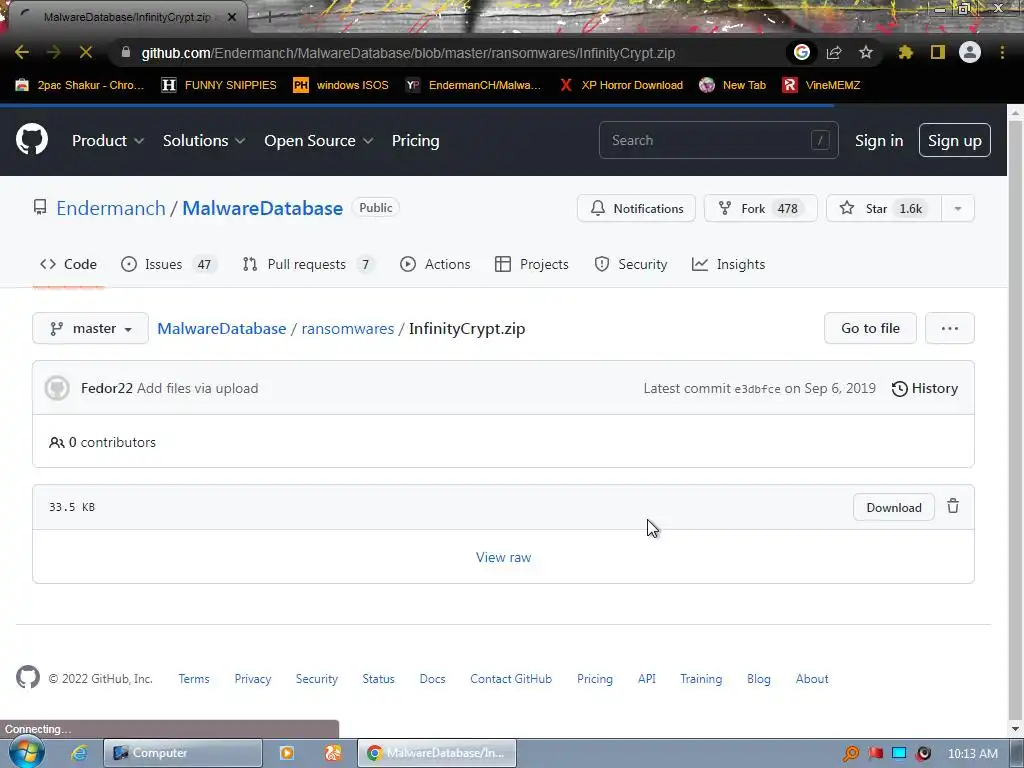Click the Windows Start orb
This screenshot has height=768, width=1024.
[27, 752]
